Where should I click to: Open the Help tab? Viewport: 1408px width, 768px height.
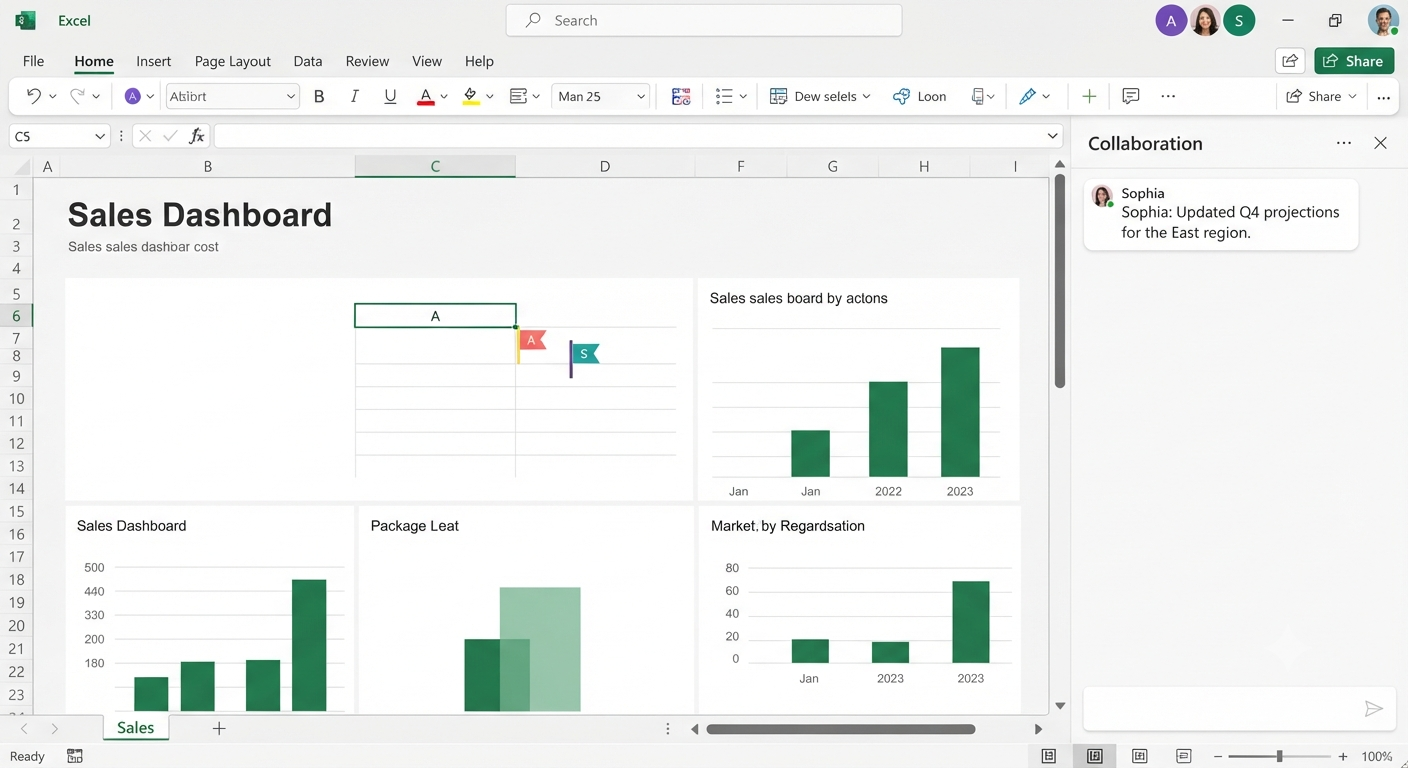[479, 61]
